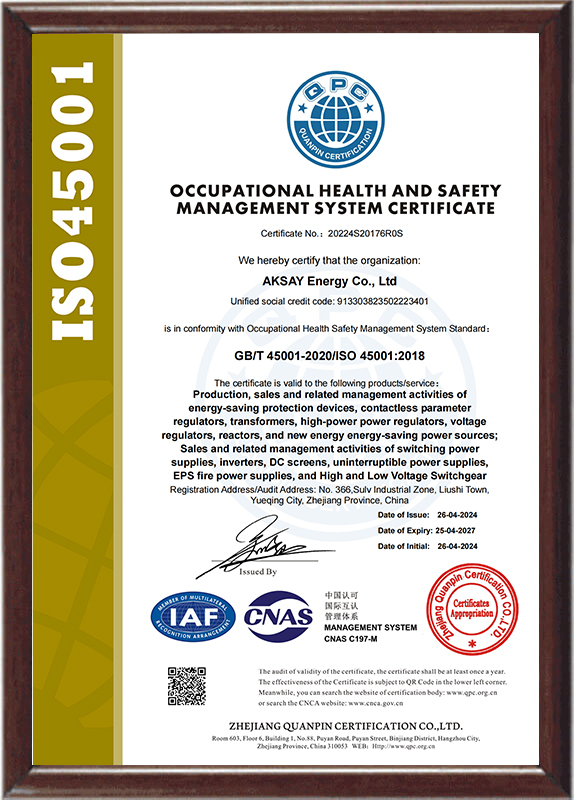Screen dimensions: 574x800
Task: Click the Registration Address/Audit Address line
Action: coord(330,490)
